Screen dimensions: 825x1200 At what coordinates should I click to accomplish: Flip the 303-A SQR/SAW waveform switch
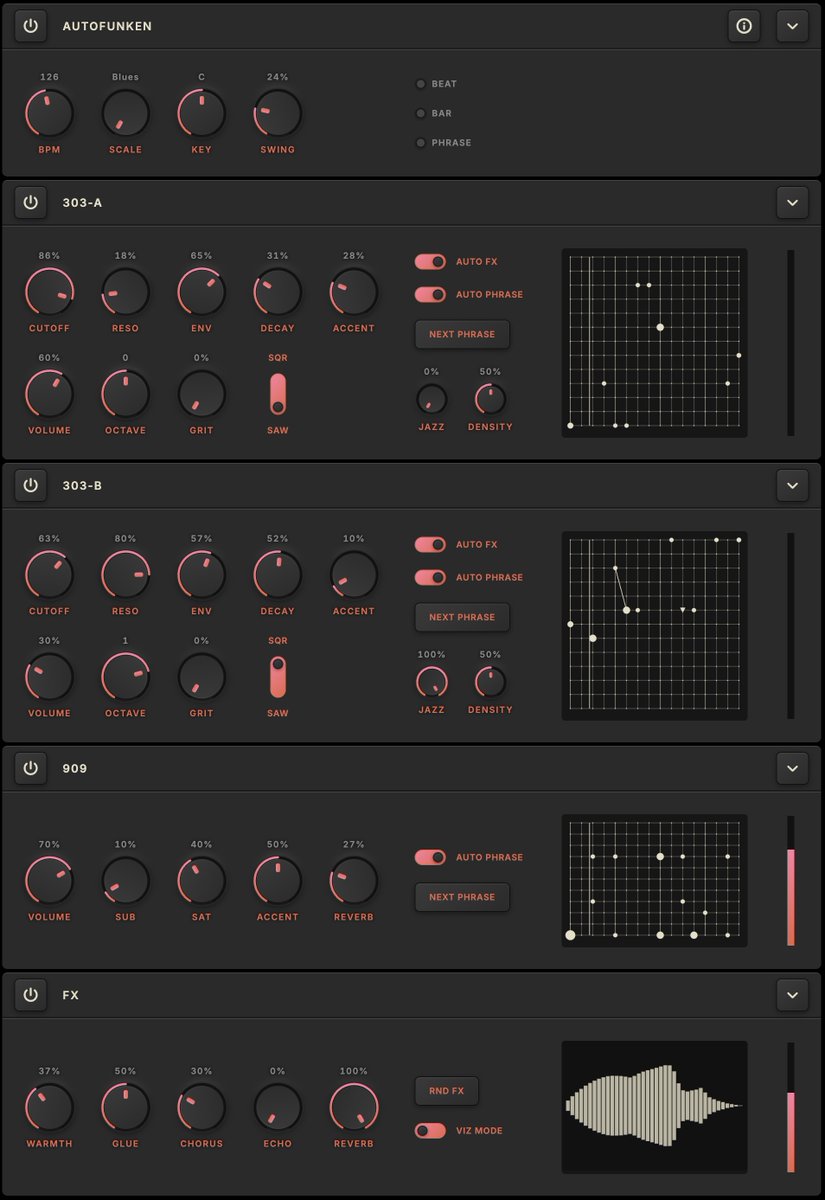click(277, 394)
